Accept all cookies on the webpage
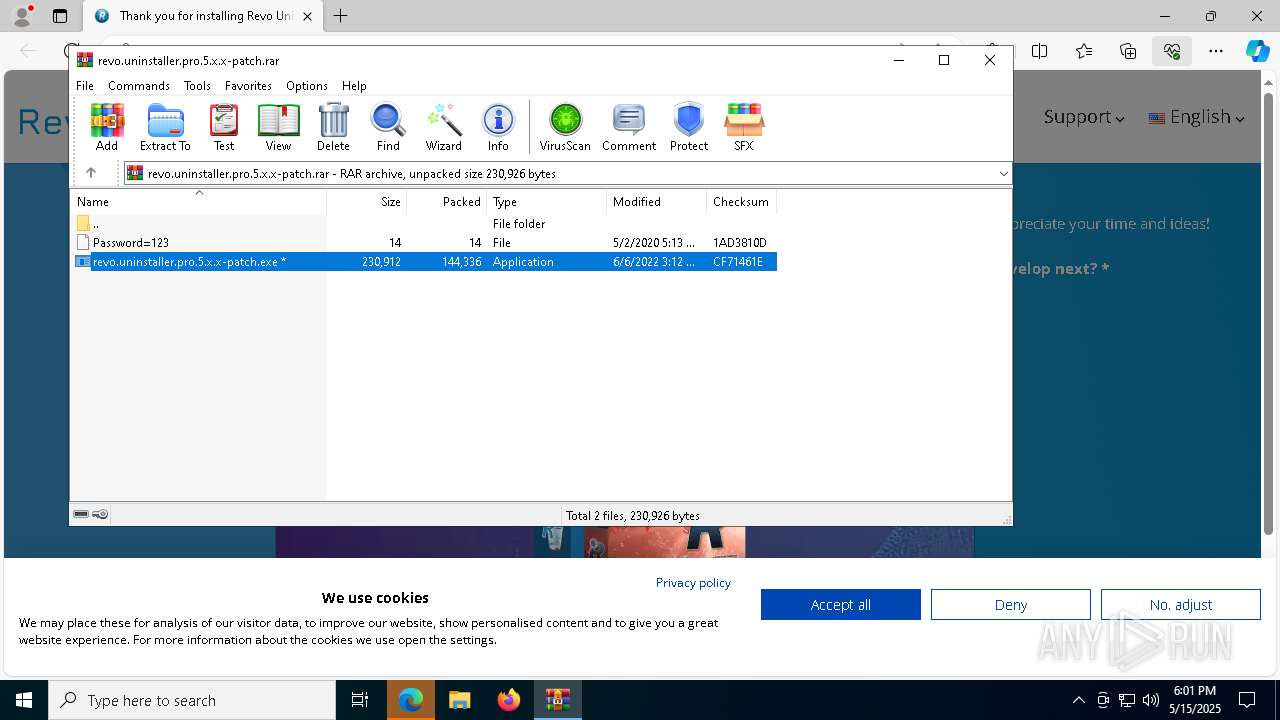 (x=841, y=604)
